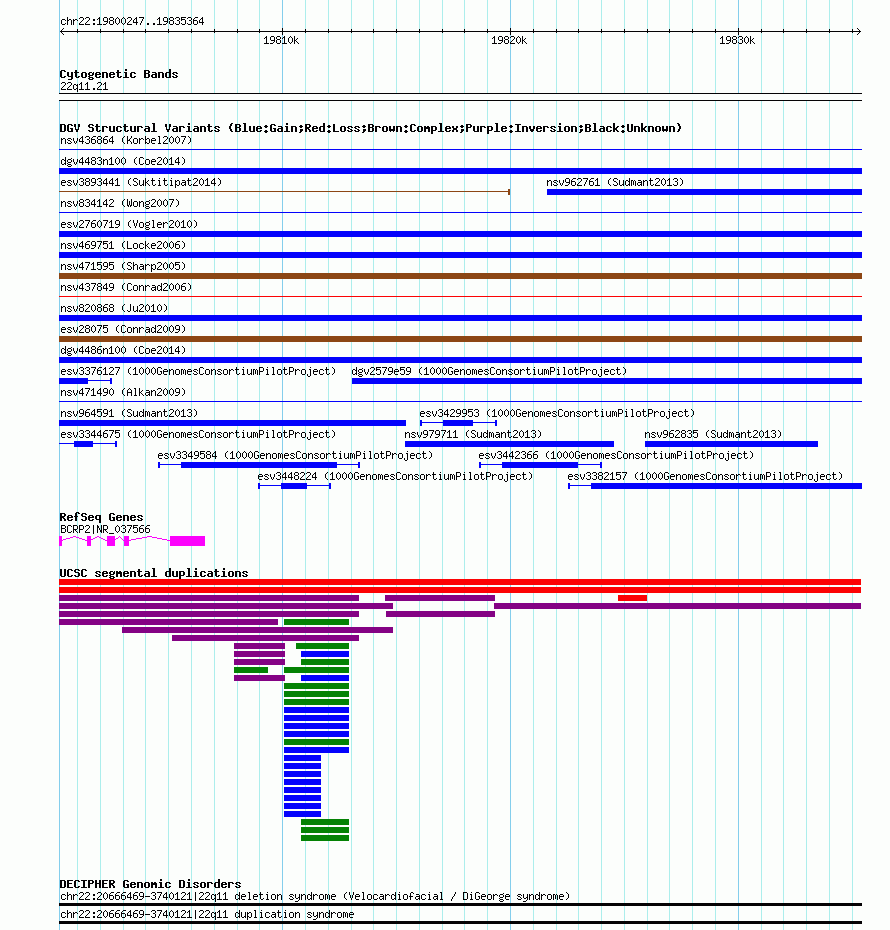Open esv2760719 (Vogler2010) variant label
Viewport: 890px width, 930px height.
(129, 224)
